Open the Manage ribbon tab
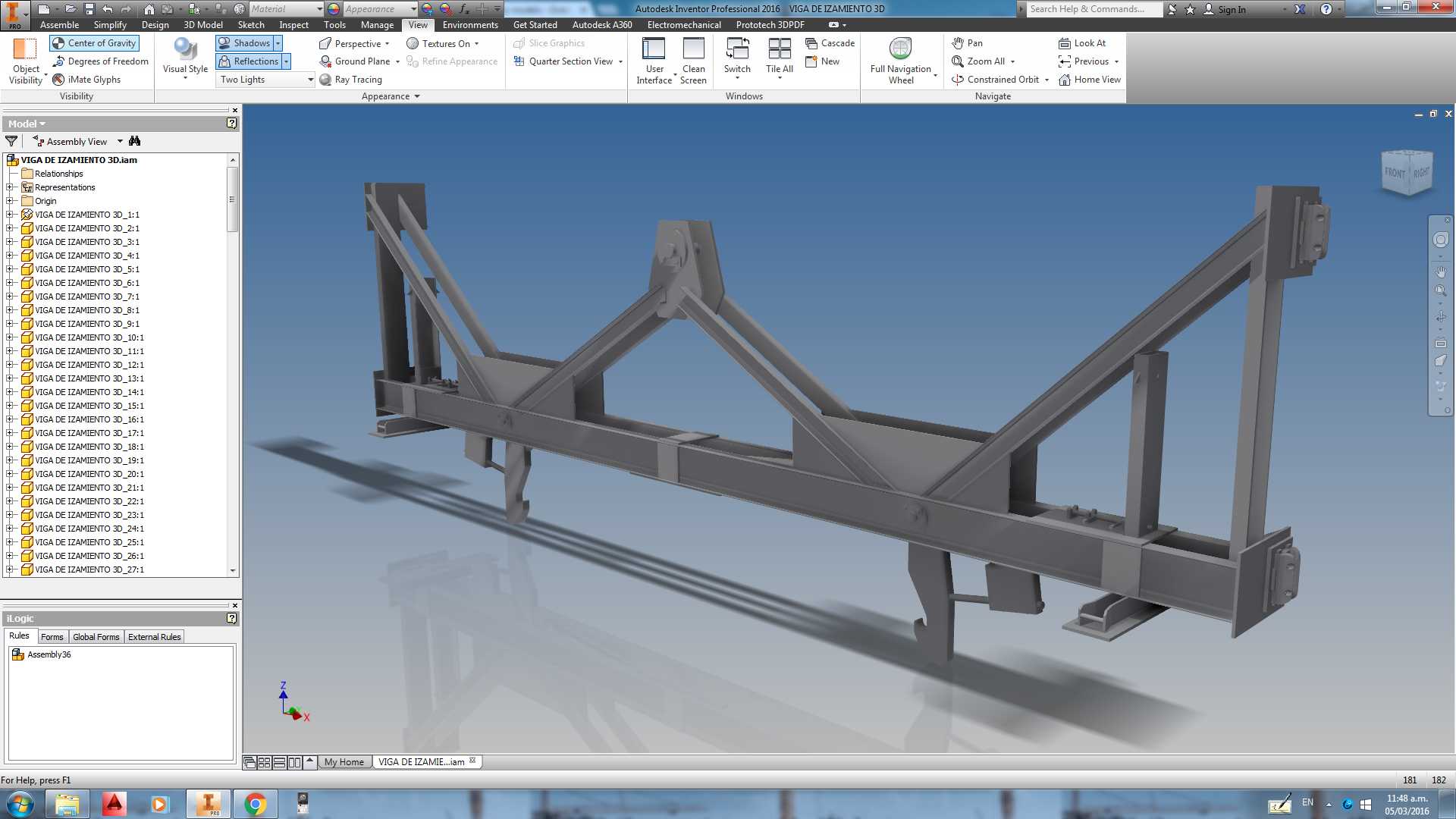Screen dimensions: 1456x819 tap(377, 25)
